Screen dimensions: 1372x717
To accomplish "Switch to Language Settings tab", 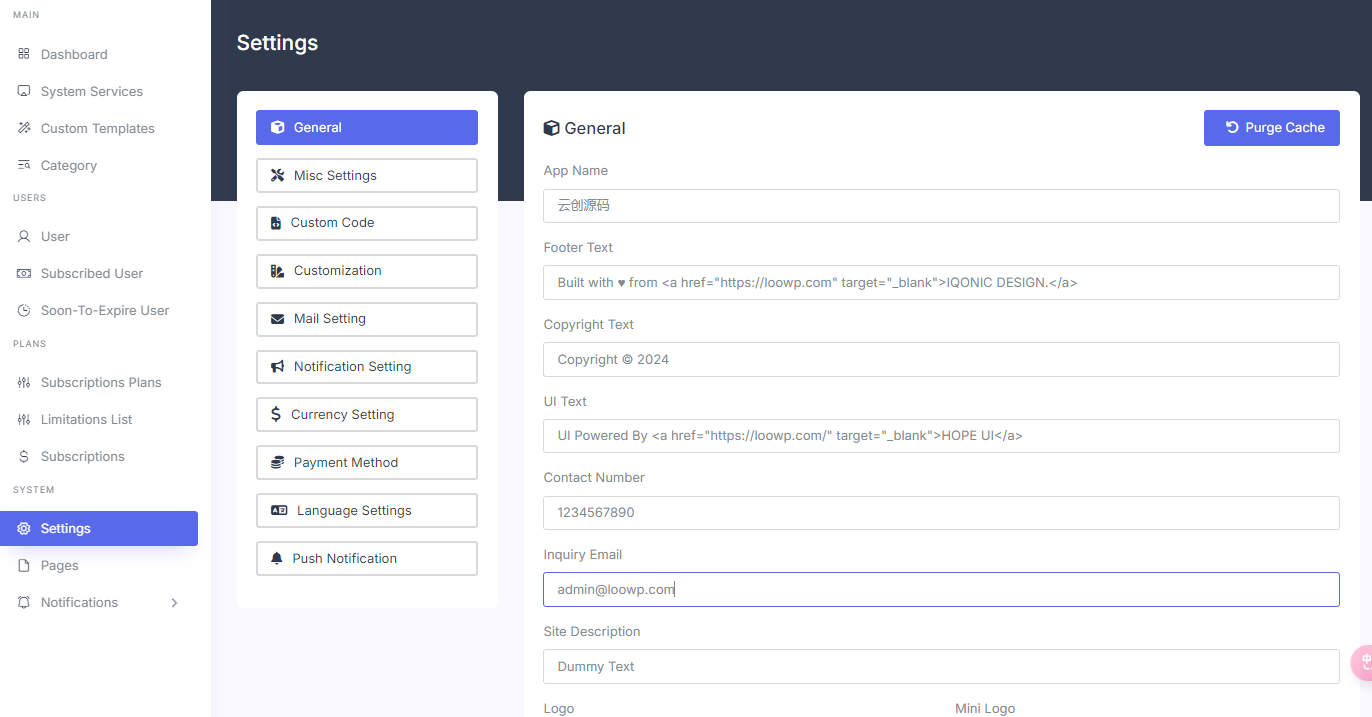I will (367, 511).
